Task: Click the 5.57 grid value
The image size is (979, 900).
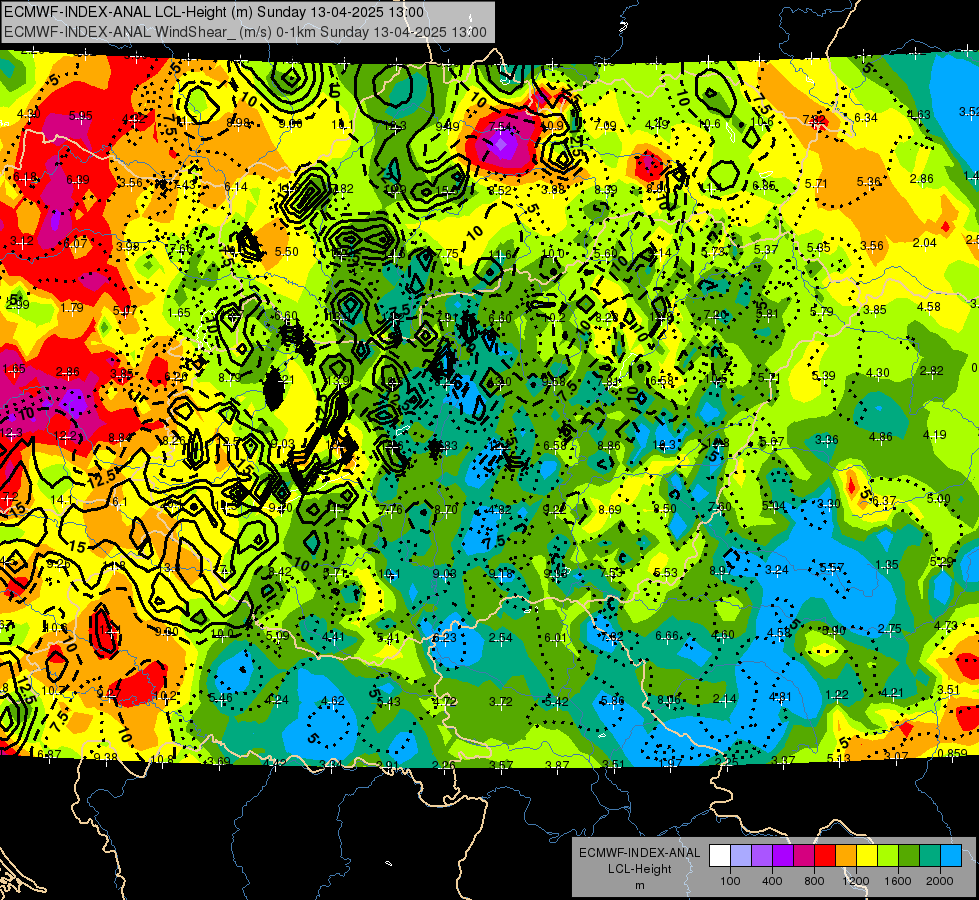Action: tap(832, 568)
